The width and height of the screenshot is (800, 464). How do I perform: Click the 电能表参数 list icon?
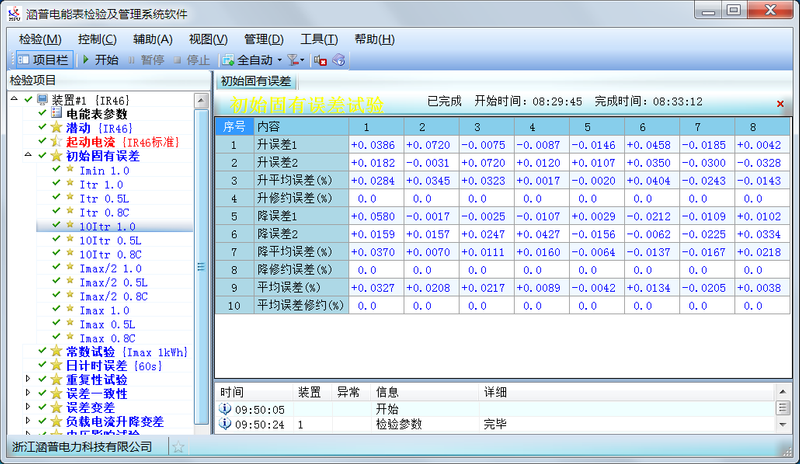click(56, 114)
